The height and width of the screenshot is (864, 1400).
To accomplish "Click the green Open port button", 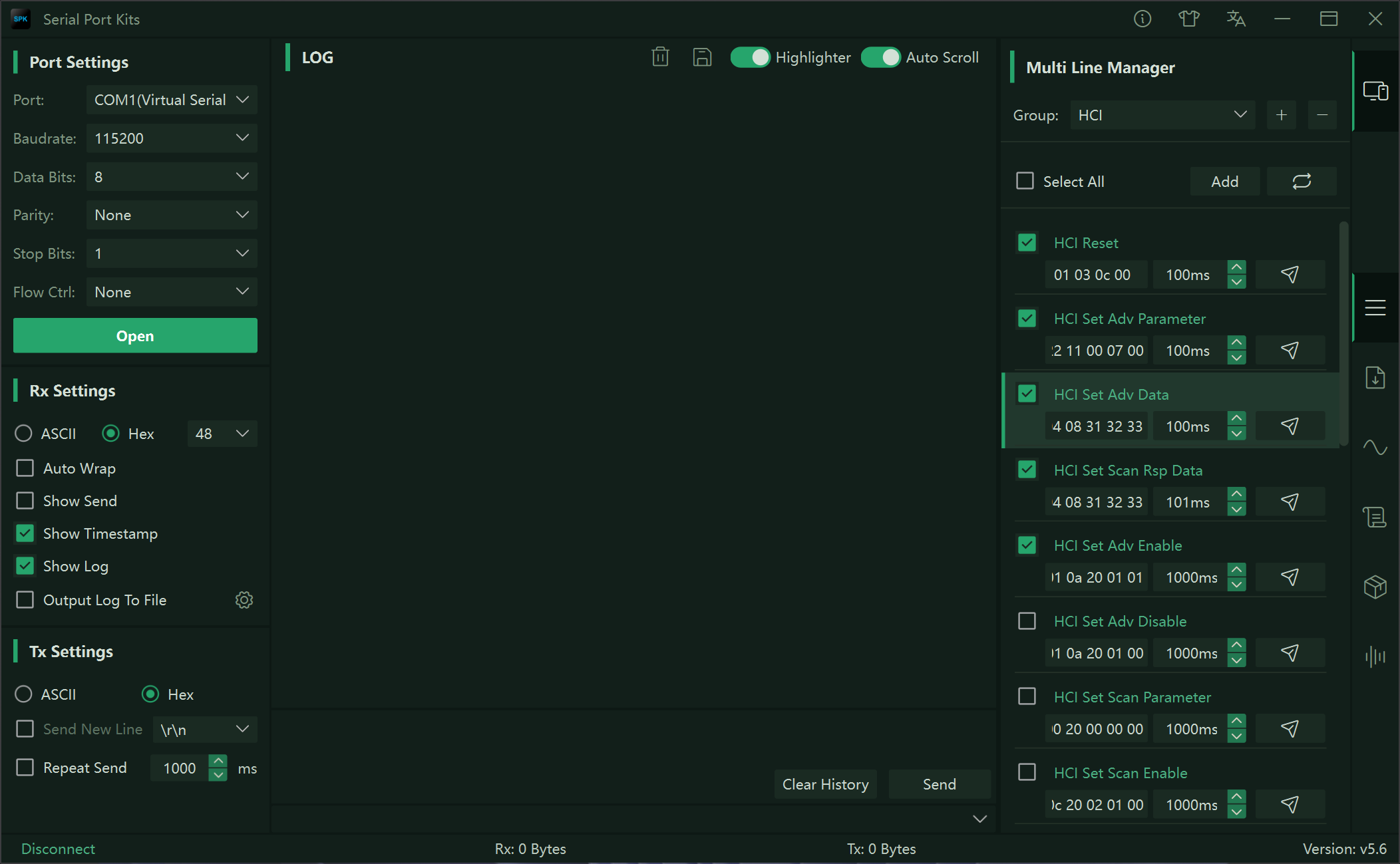I will (x=135, y=336).
